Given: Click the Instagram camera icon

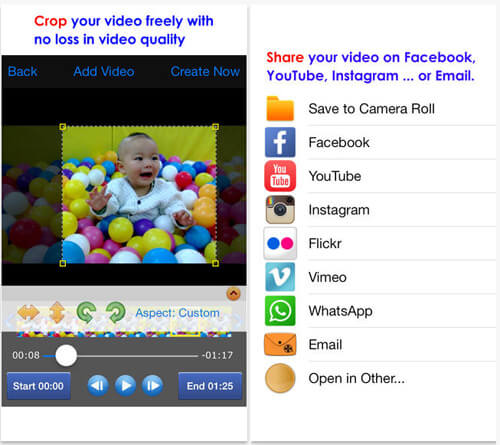Looking at the screenshot, I should [x=280, y=210].
